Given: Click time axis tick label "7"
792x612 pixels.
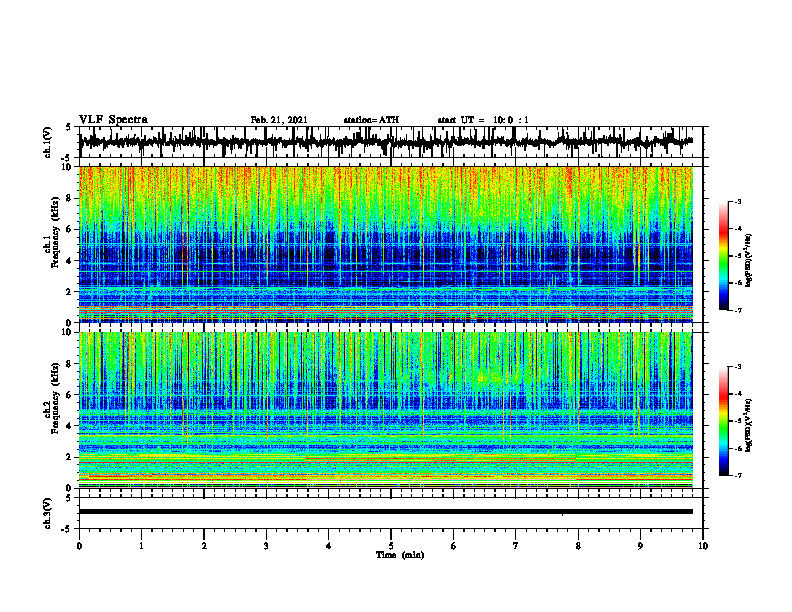Looking at the screenshot, I should [516, 546].
